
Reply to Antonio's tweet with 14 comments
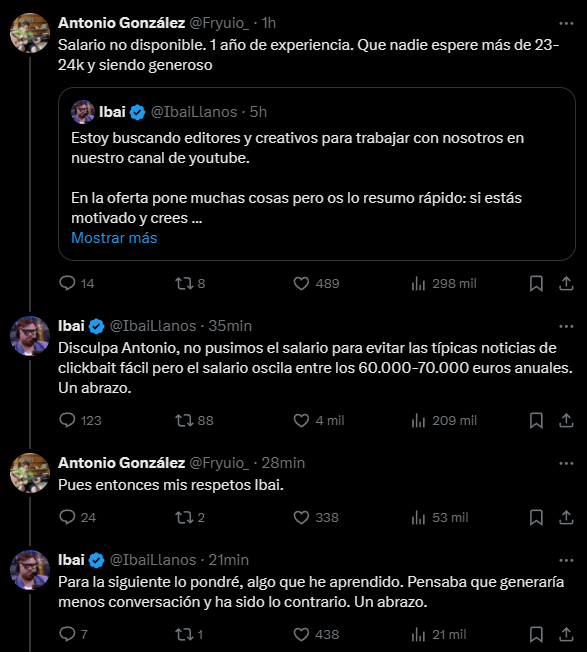click(77, 284)
